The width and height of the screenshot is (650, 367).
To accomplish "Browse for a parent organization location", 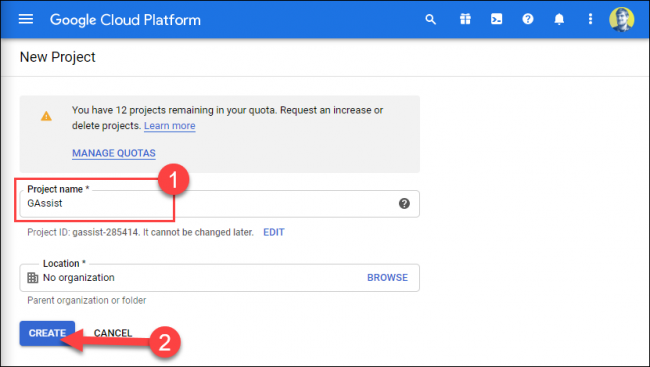I will pyautogui.click(x=387, y=277).
